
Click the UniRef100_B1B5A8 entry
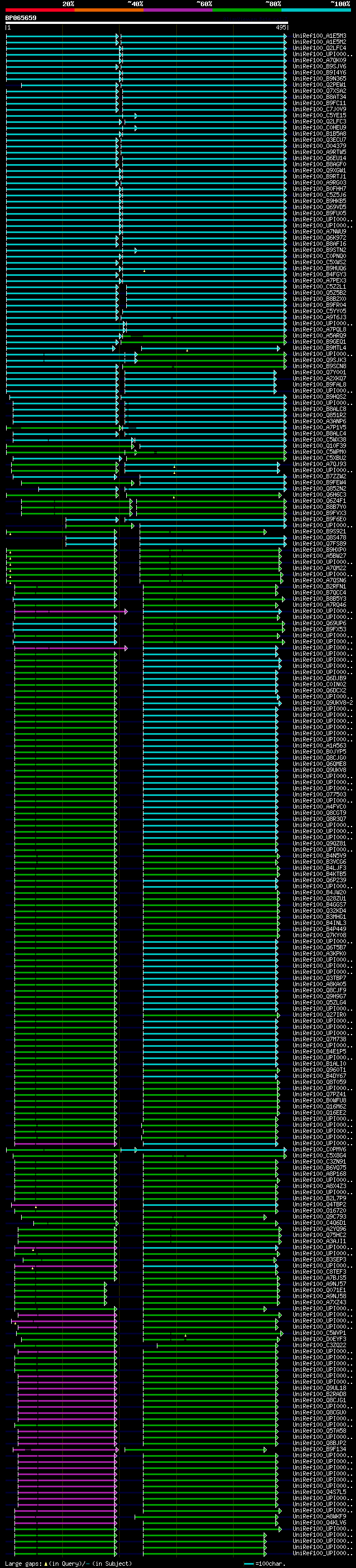coord(319,134)
